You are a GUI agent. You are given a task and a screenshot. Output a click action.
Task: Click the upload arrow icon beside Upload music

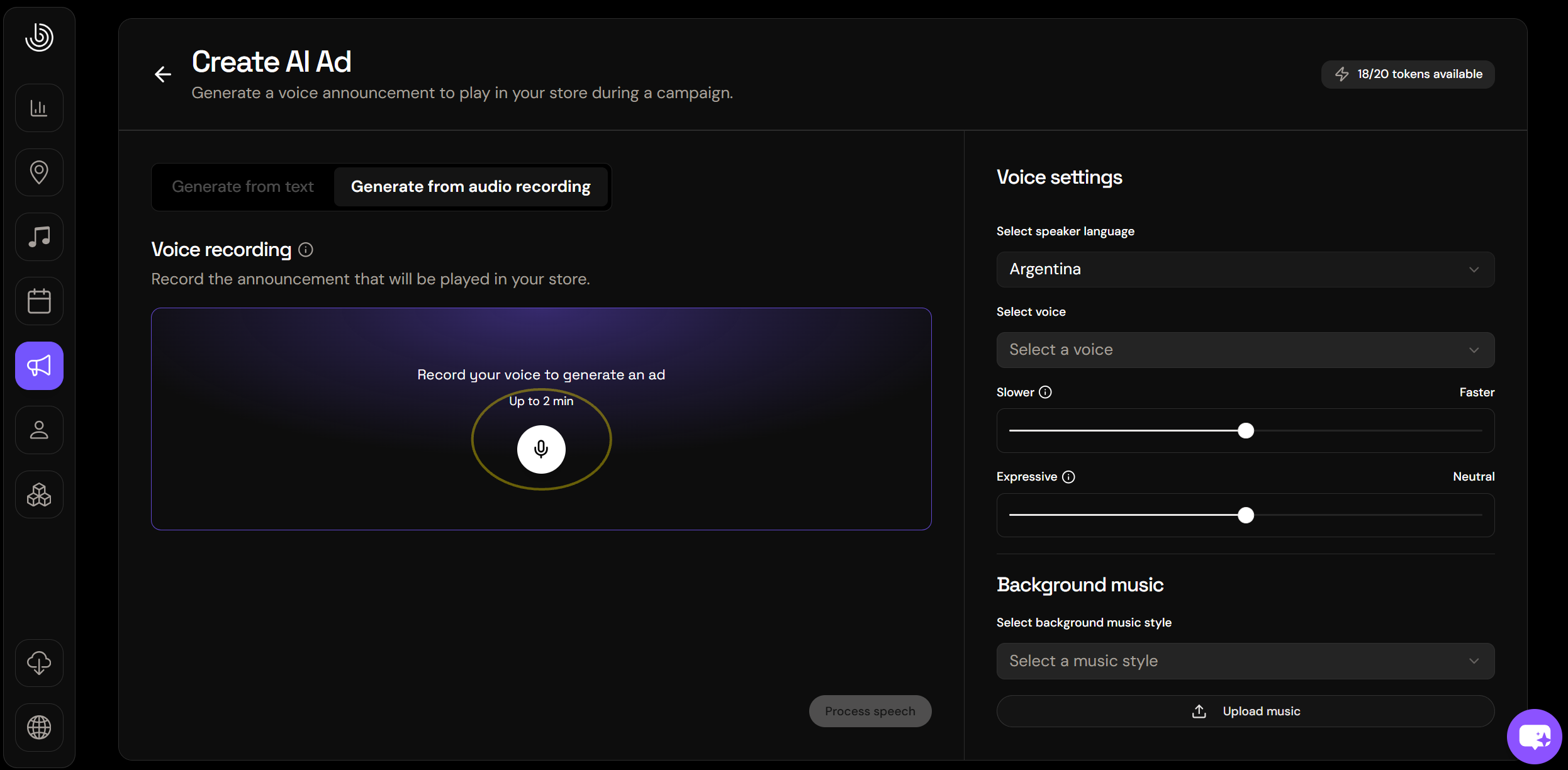pyautogui.click(x=1199, y=711)
